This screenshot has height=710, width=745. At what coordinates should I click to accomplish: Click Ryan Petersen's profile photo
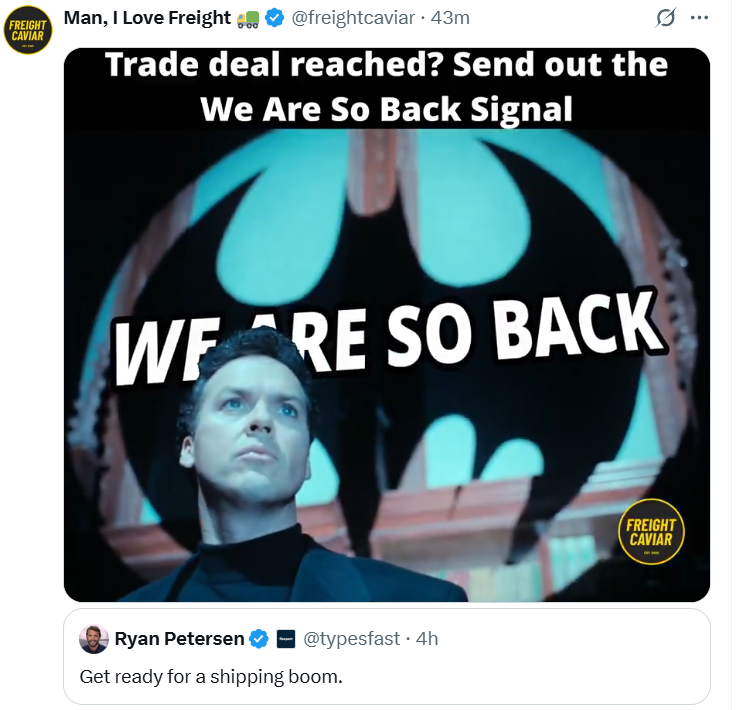click(x=94, y=638)
